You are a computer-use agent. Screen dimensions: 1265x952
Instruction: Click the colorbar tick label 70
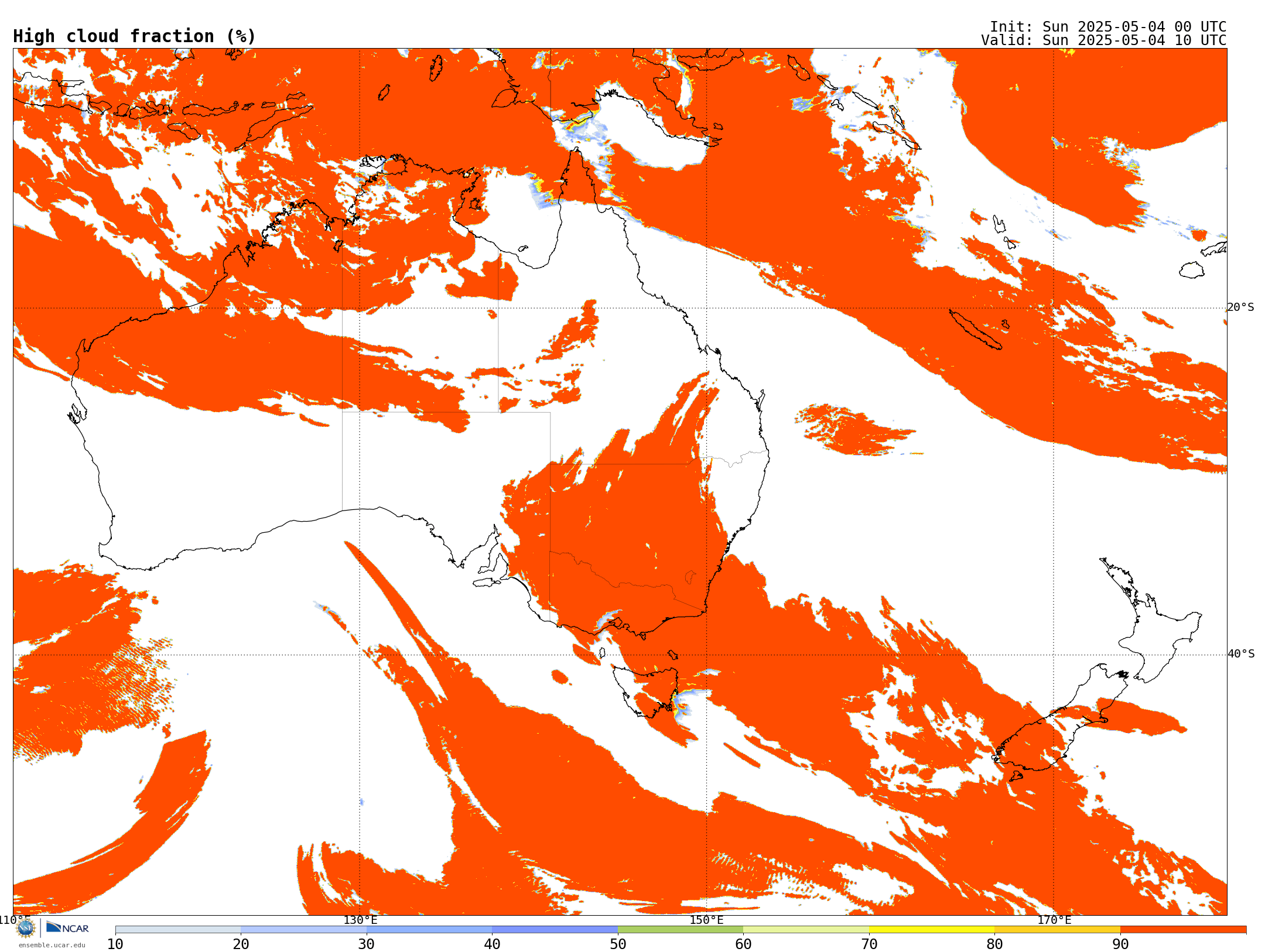point(869,944)
